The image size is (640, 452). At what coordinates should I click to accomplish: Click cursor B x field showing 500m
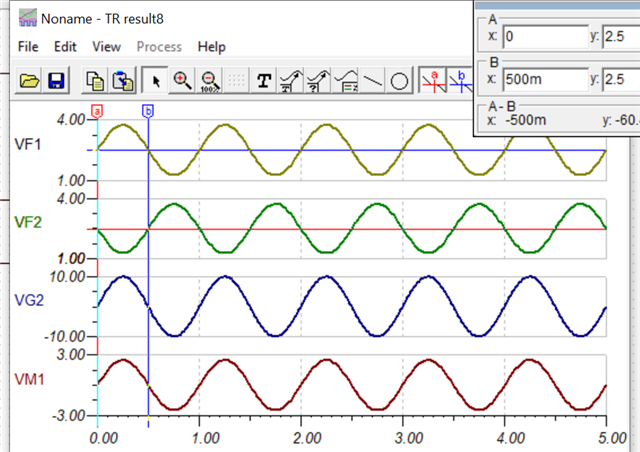(545, 79)
